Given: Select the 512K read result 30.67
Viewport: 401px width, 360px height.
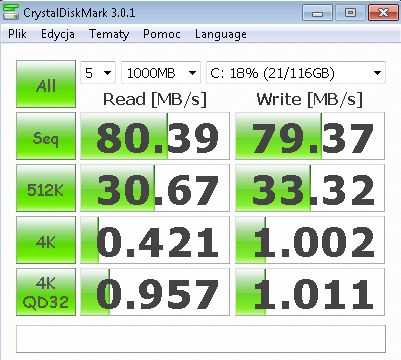Looking at the screenshot, I should click(x=155, y=188).
